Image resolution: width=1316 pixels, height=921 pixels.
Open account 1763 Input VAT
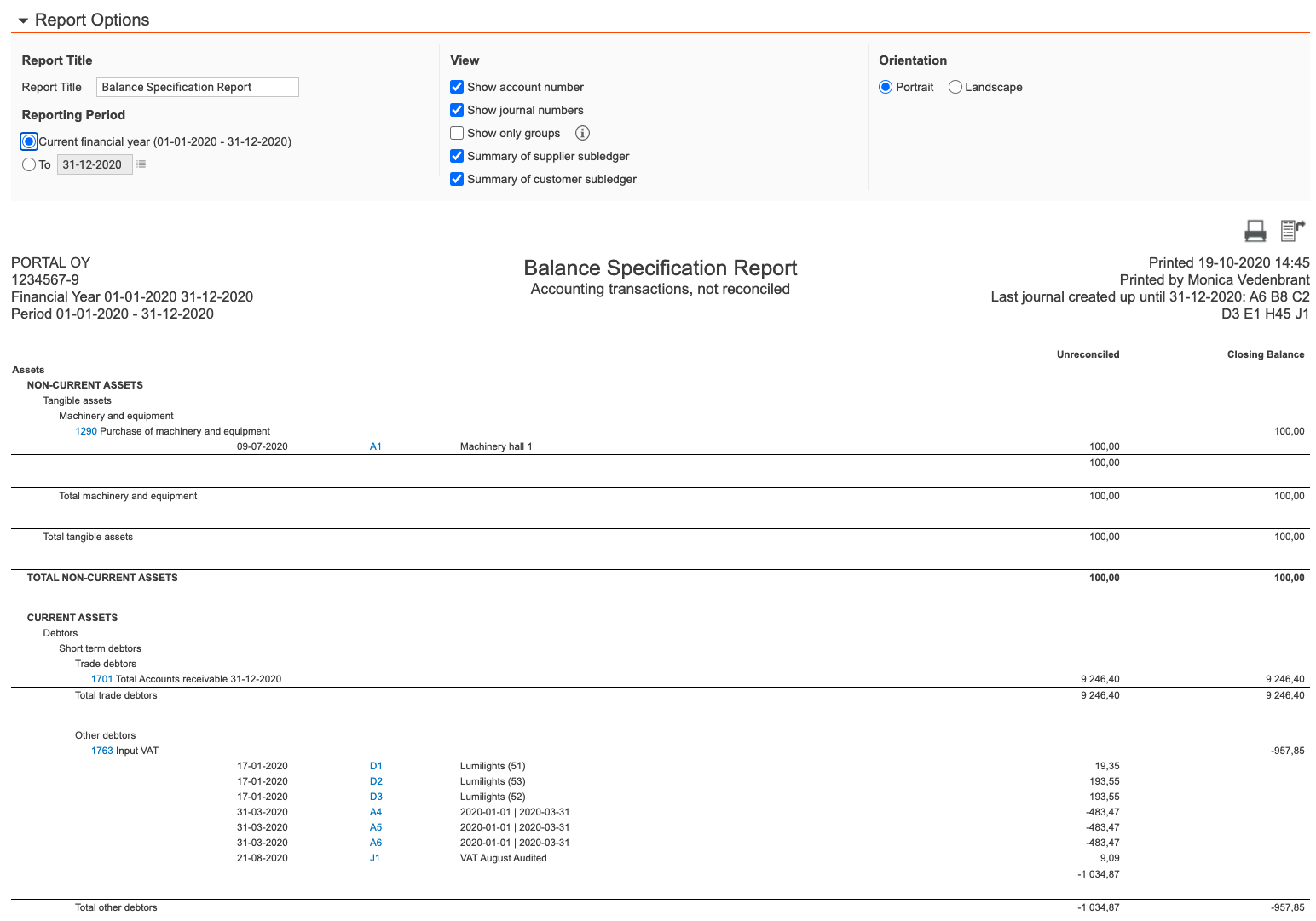point(101,751)
